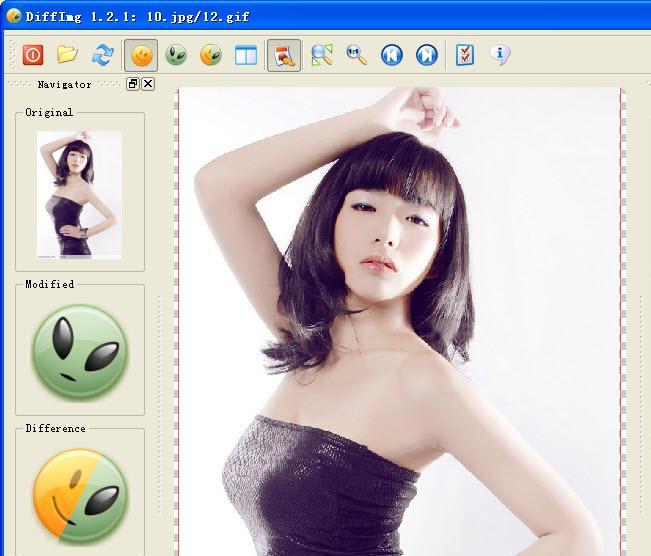The height and width of the screenshot is (556, 651).
Task: Float the Navigator panel with undock button
Action: pyautogui.click(x=133, y=84)
